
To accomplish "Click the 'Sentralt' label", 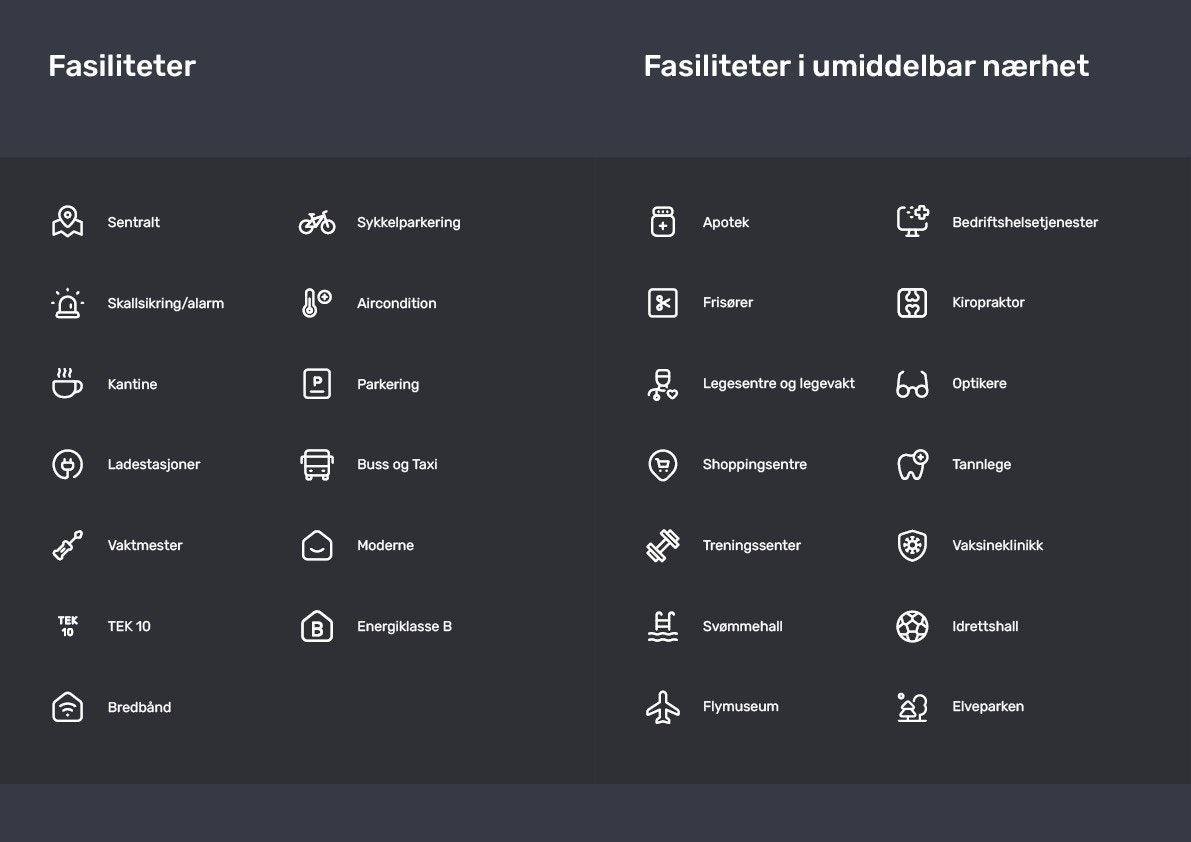I will tap(134, 222).
